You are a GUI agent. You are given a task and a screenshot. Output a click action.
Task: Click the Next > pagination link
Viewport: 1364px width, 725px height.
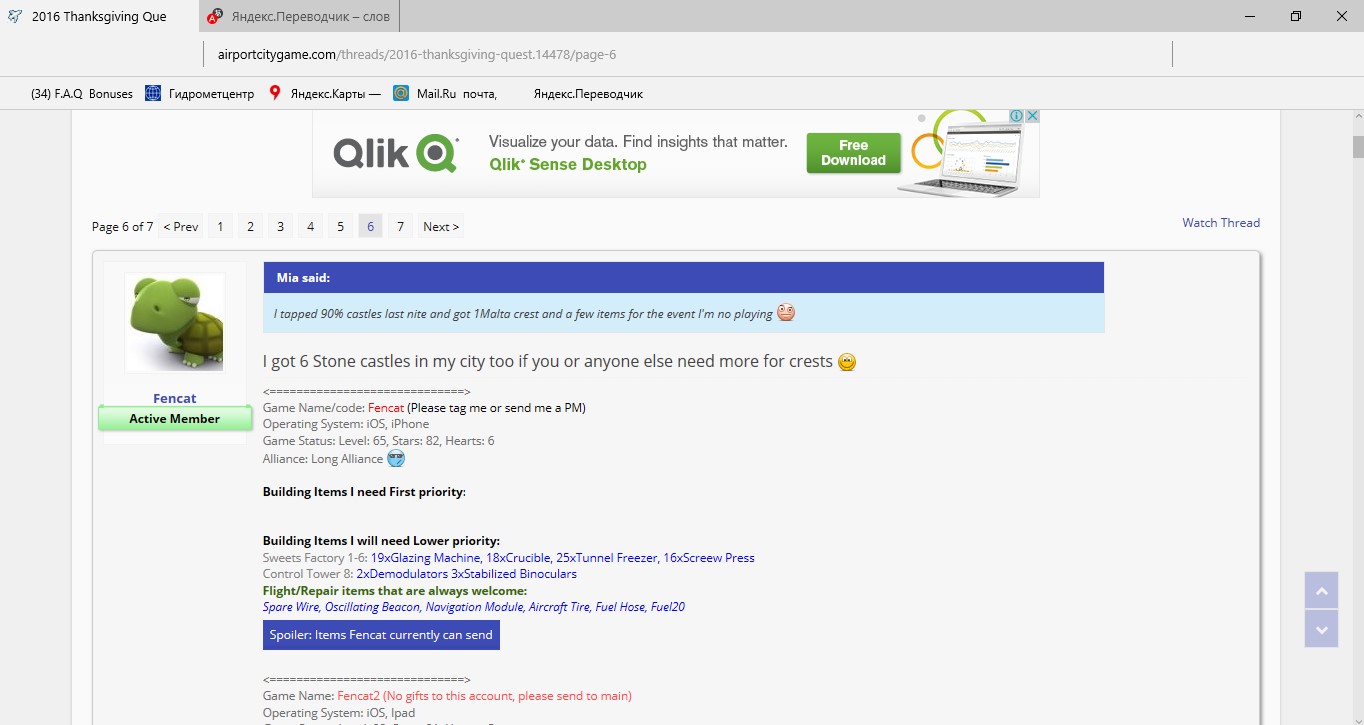coord(441,227)
